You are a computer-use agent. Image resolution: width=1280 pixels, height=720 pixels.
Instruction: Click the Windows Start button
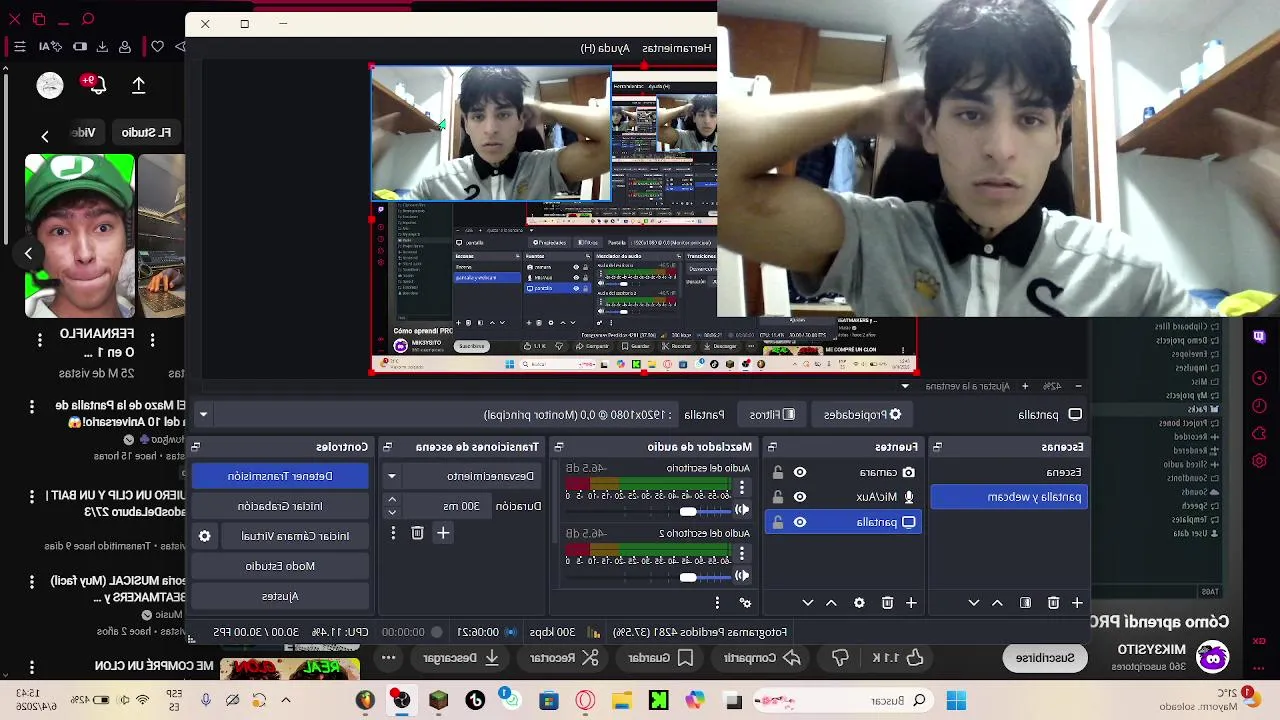(956, 700)
